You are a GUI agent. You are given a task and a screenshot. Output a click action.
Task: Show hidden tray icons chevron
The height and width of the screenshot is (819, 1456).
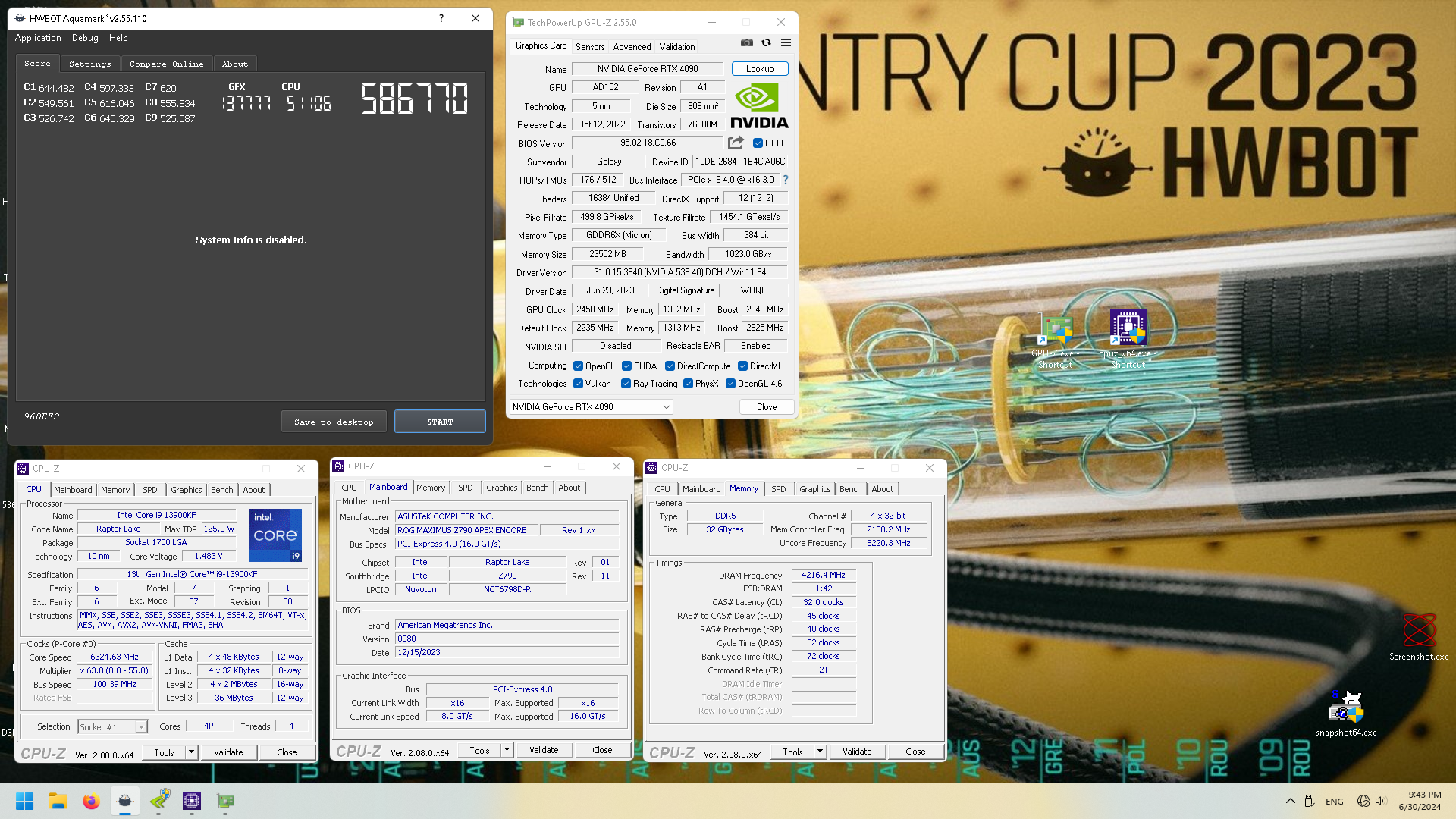click(1290, 801)
